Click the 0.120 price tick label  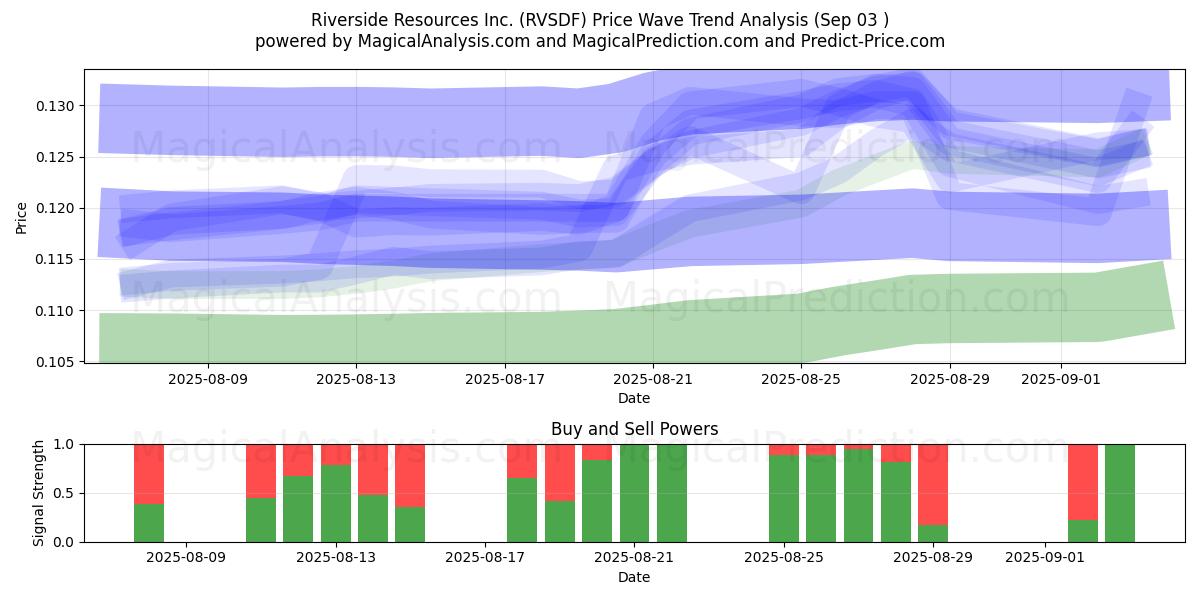(55, 208)
